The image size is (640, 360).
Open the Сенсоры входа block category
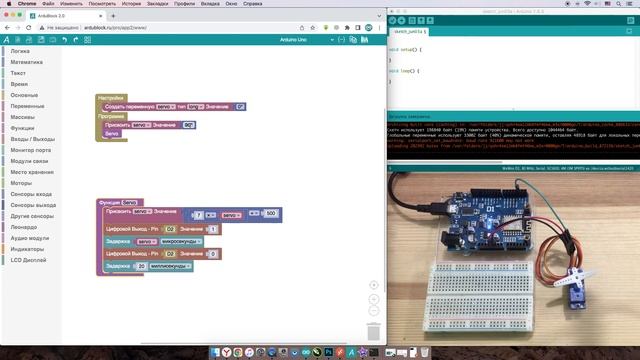(x=31, y=194)
